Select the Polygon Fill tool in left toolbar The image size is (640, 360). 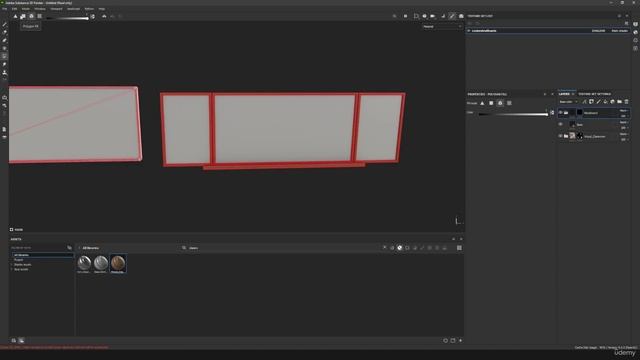(x=4, y=56)
